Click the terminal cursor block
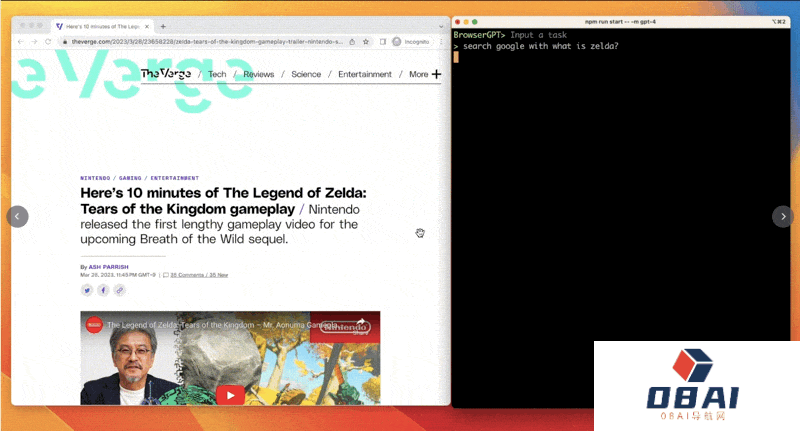 pos(456,57)
